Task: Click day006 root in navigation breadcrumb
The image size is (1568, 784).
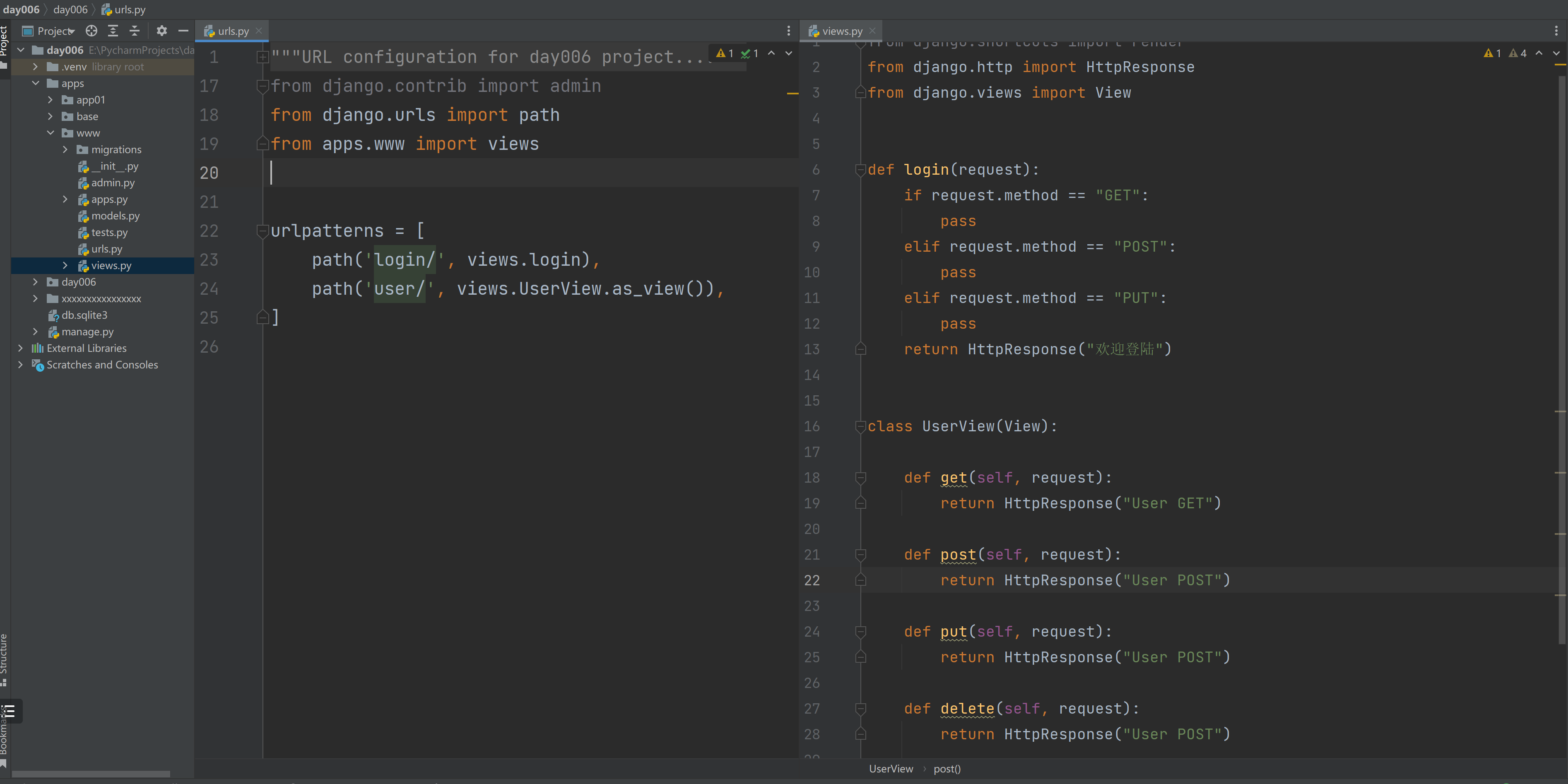Action: click(x=21, y=9)
